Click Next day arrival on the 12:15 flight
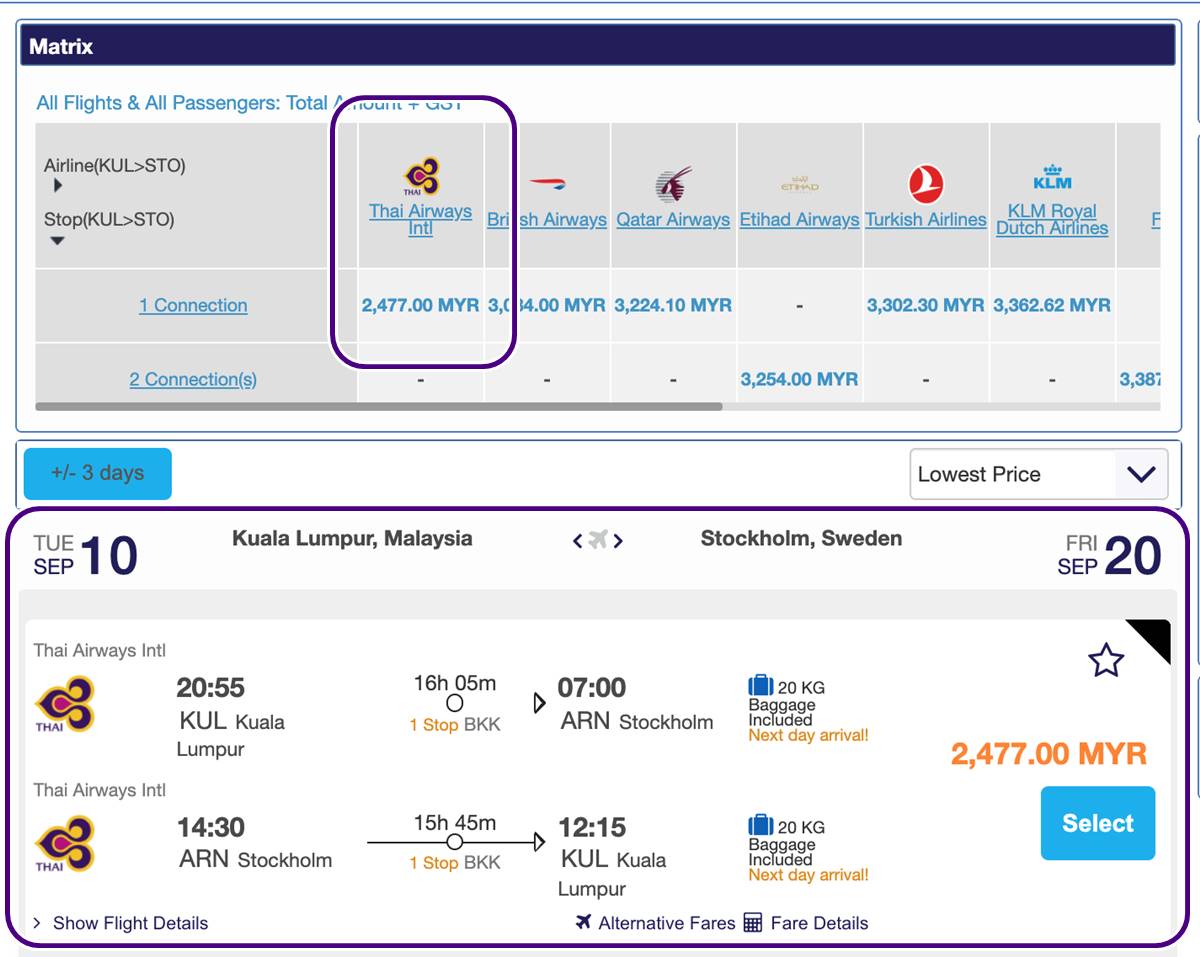The height and width of the screenshot is (957, 1200). point(809,876)
